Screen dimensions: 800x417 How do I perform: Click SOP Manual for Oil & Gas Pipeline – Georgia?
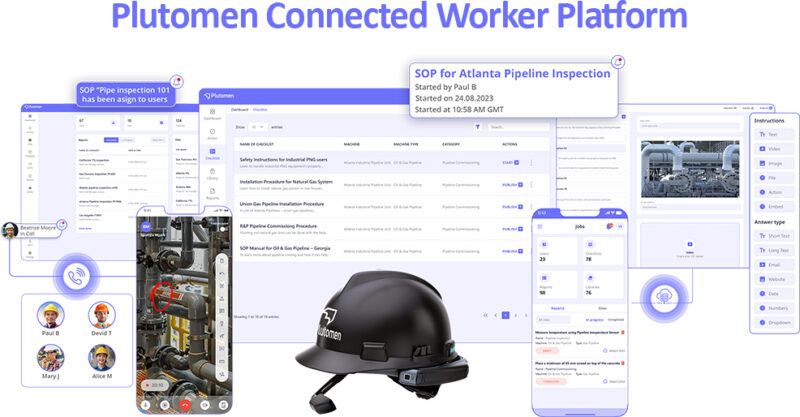point(285,249)
